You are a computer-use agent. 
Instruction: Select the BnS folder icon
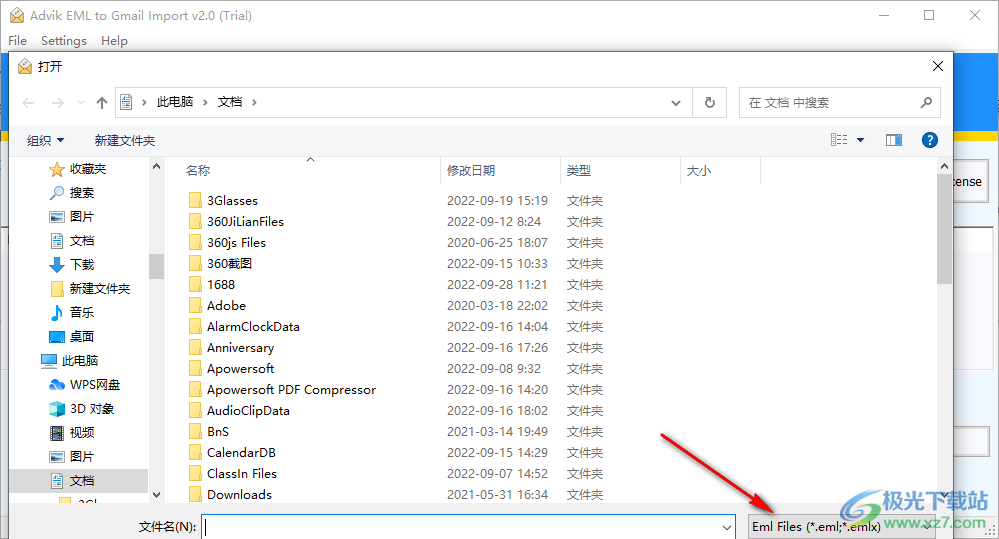coord(195,432)
